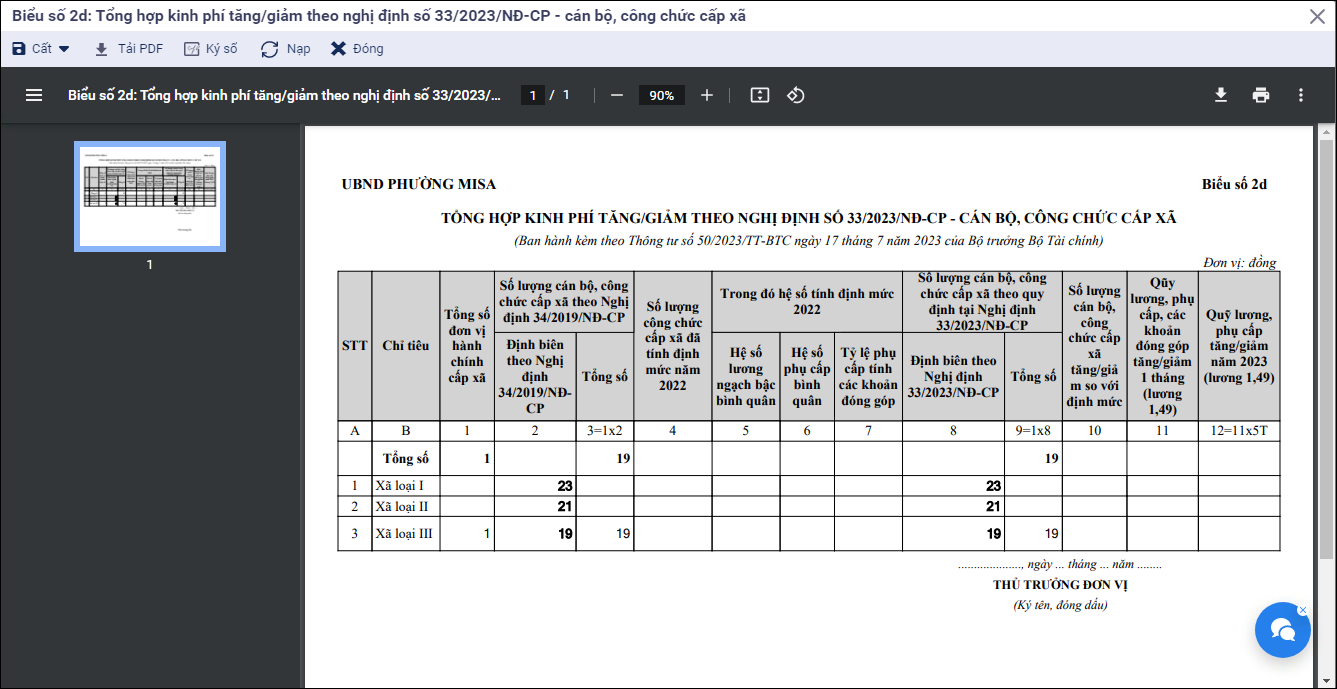1337x689 pixels.
Task: Click 'Hệ số phụ cấp bình quân' header
Action: coord(807,377)
